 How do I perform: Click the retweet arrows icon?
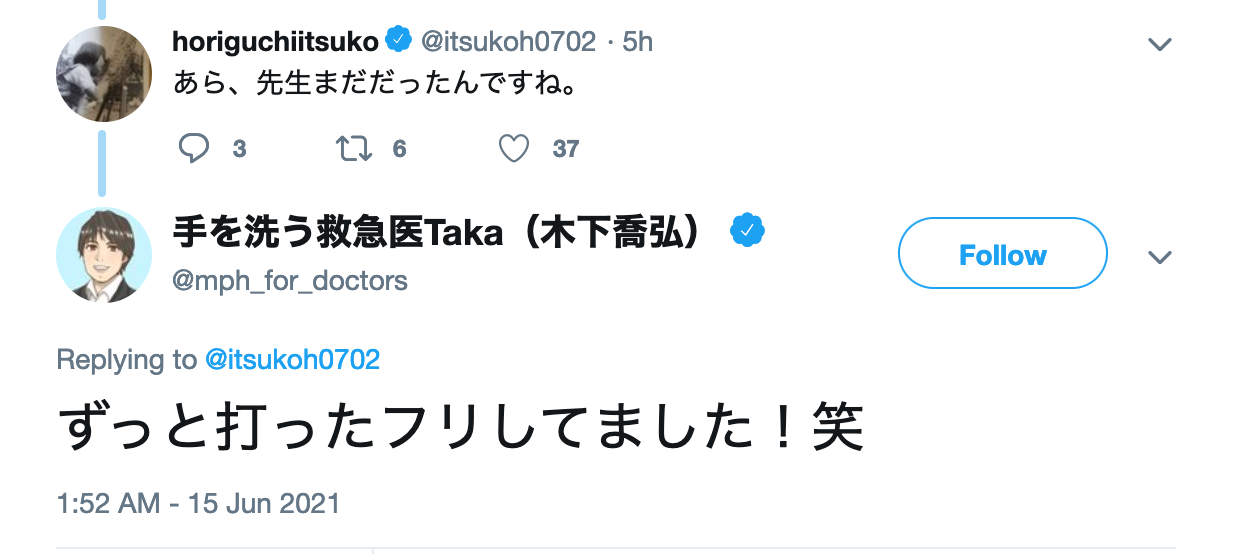click(354, 149)
